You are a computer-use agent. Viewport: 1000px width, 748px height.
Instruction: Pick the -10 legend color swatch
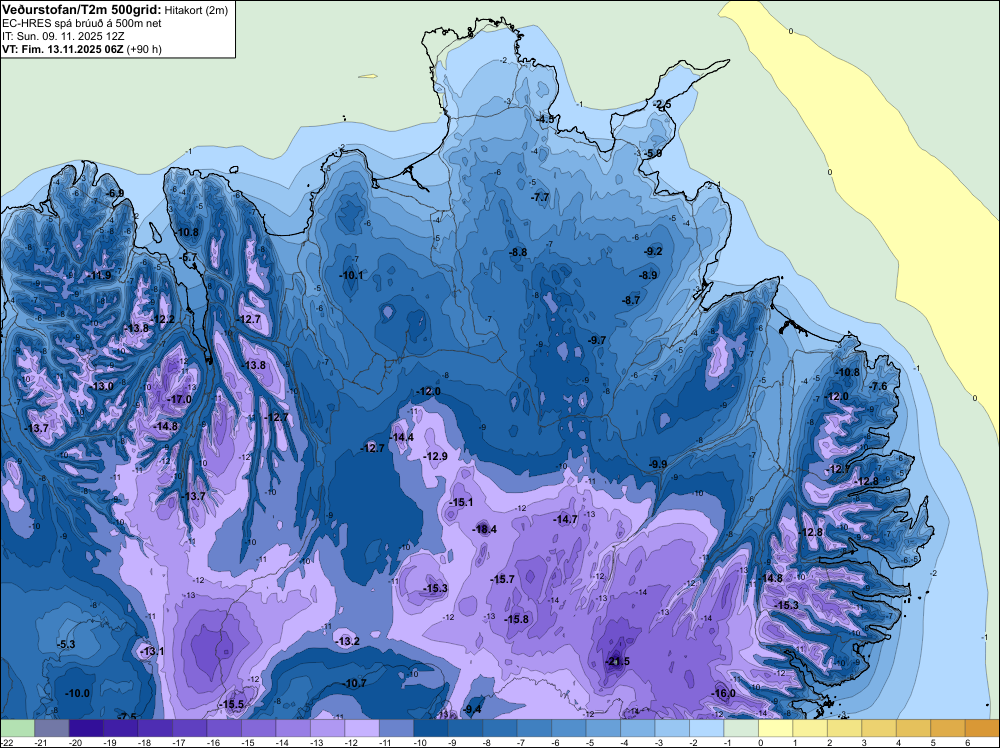pos(430,728)
